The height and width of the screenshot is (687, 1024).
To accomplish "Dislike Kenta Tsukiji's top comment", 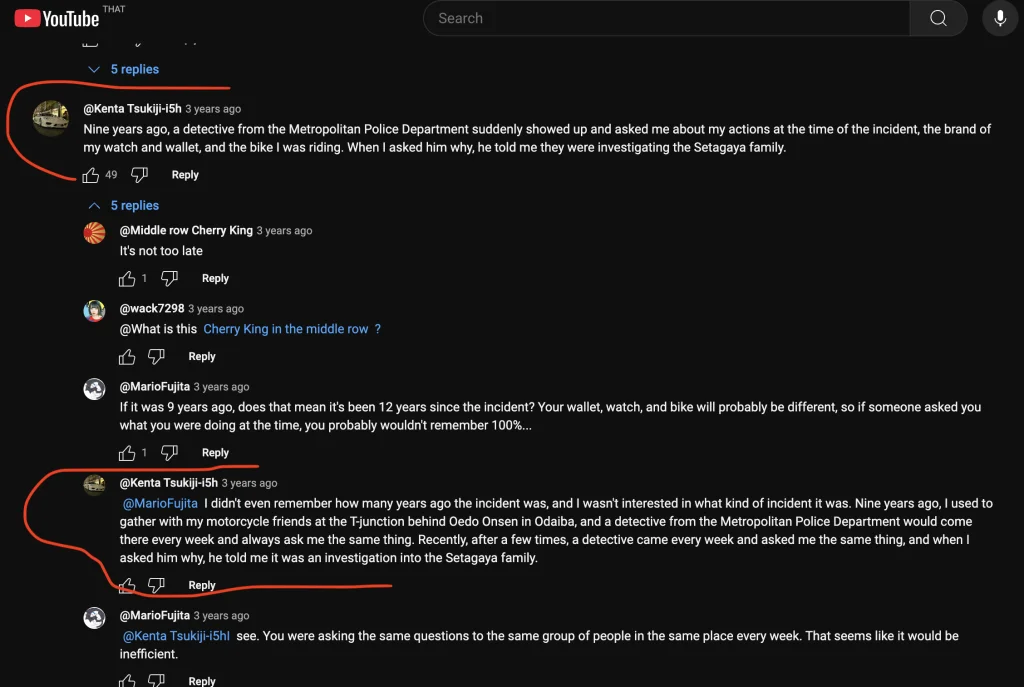I will [140, 175].
